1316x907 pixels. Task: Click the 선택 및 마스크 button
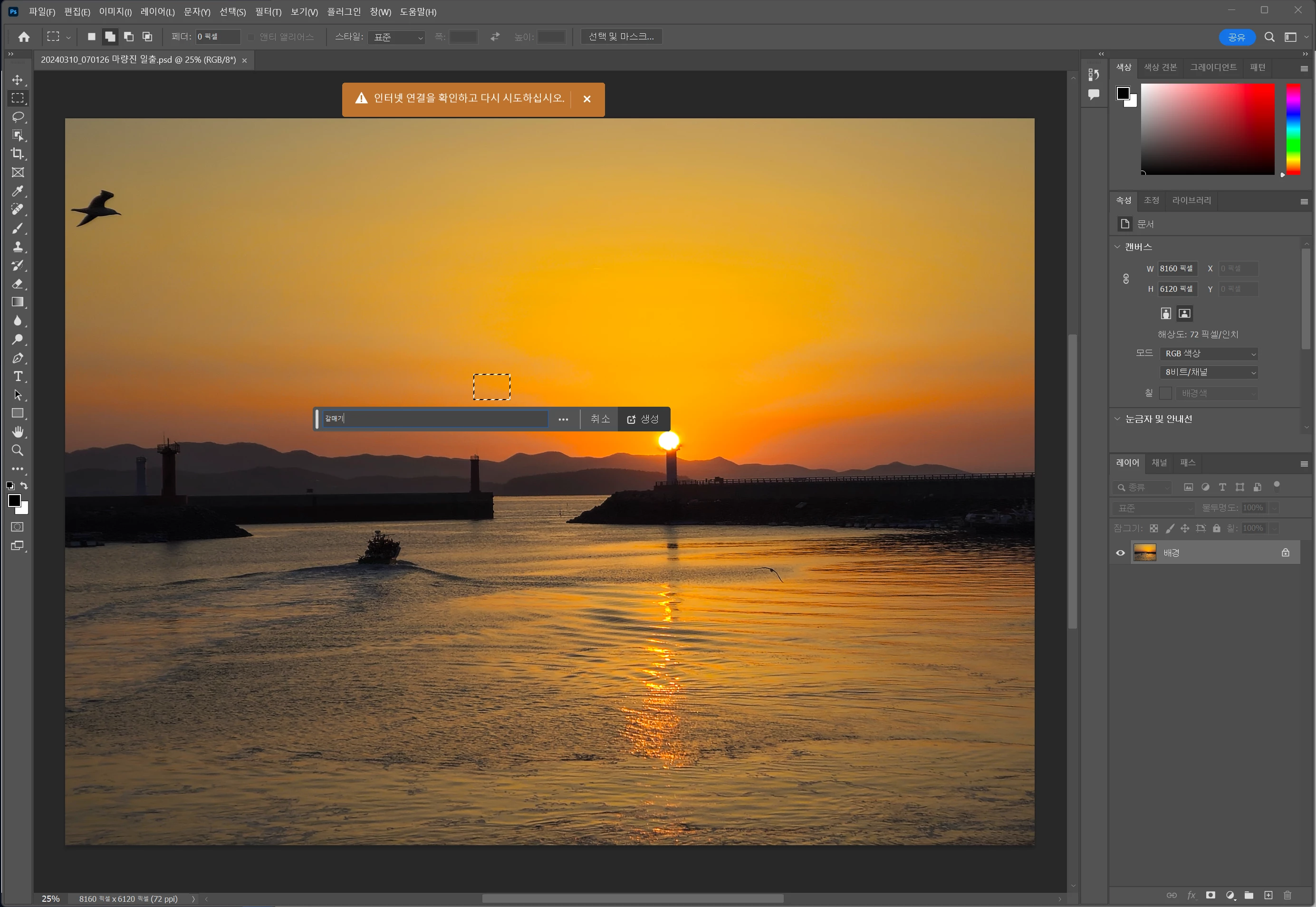click(621, 37)
